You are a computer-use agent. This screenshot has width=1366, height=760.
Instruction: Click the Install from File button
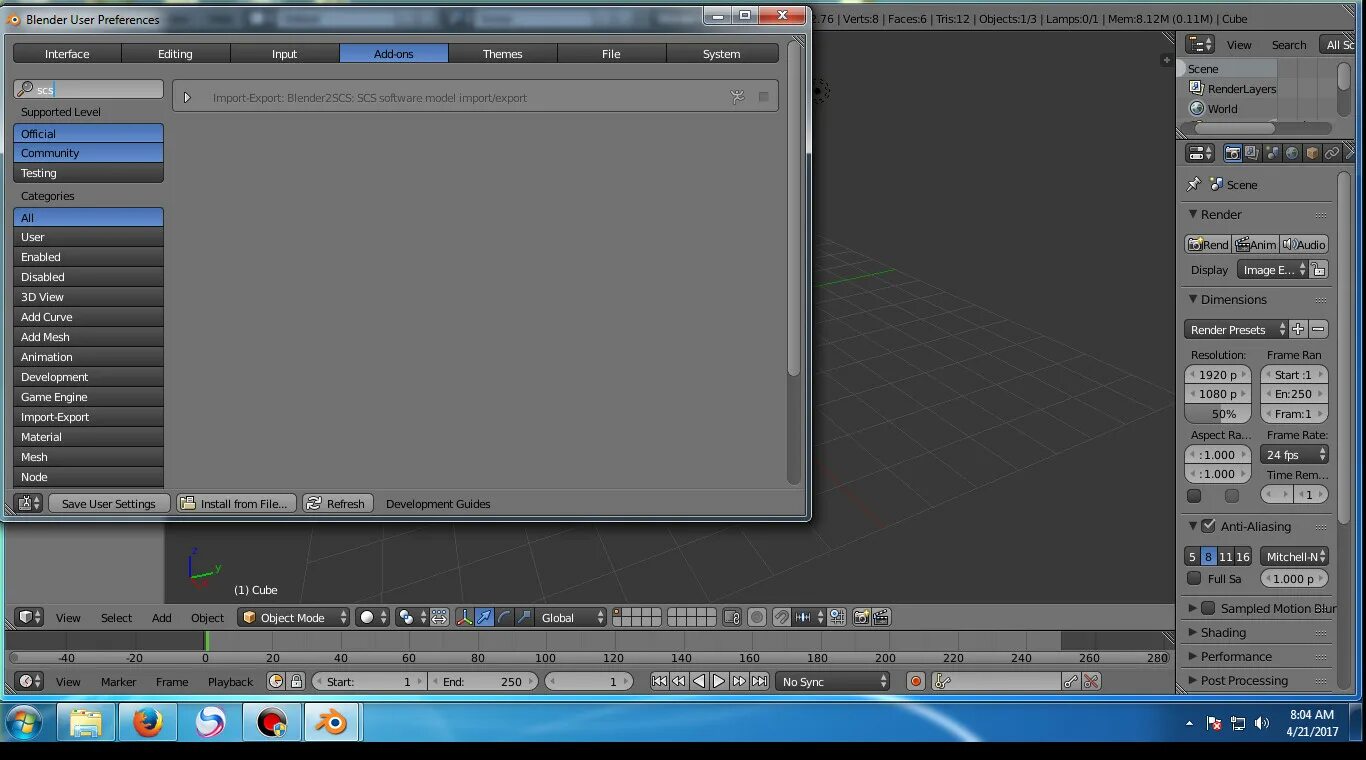237,504
